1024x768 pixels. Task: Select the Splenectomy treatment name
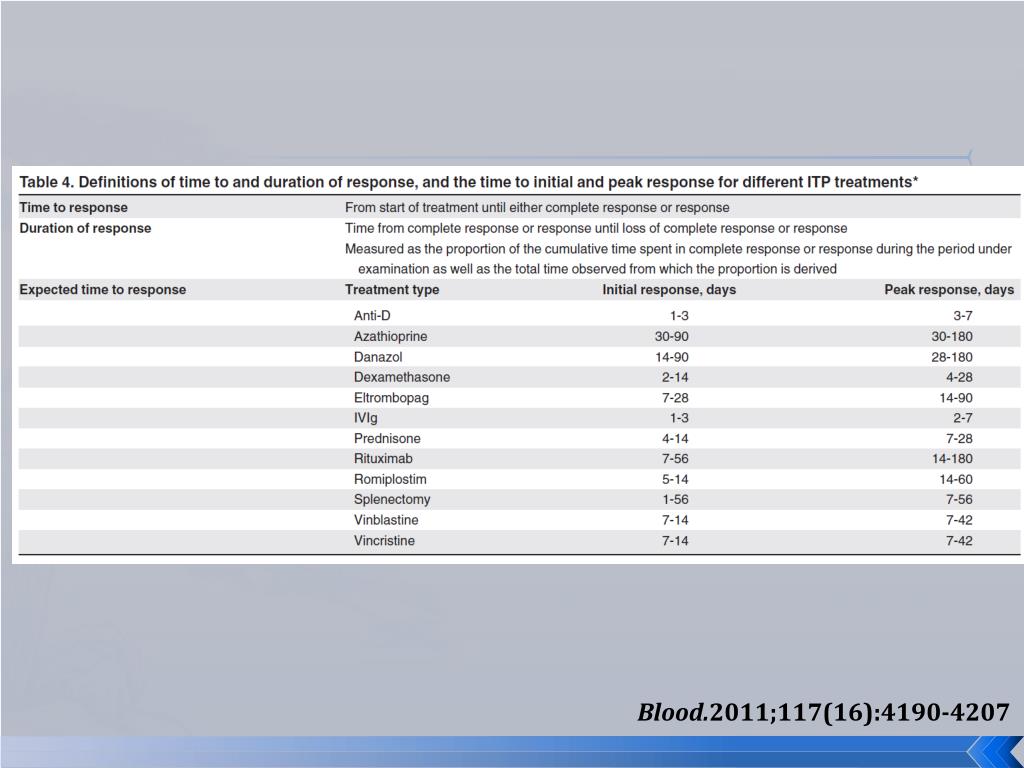392,499
